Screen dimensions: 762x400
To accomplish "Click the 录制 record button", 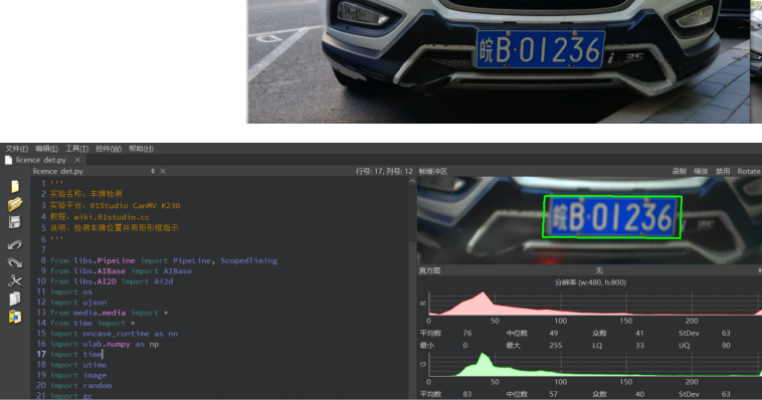I will coord(679,171).
